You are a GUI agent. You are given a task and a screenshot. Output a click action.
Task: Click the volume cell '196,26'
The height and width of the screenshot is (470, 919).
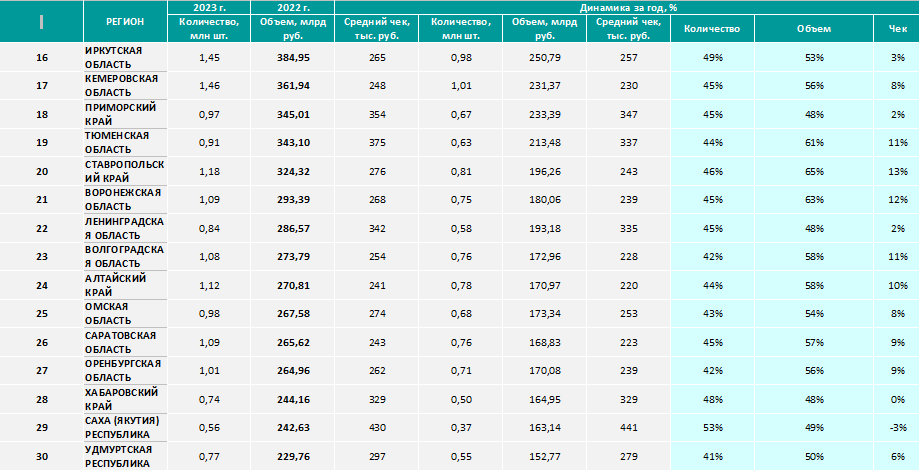(544, 172)
